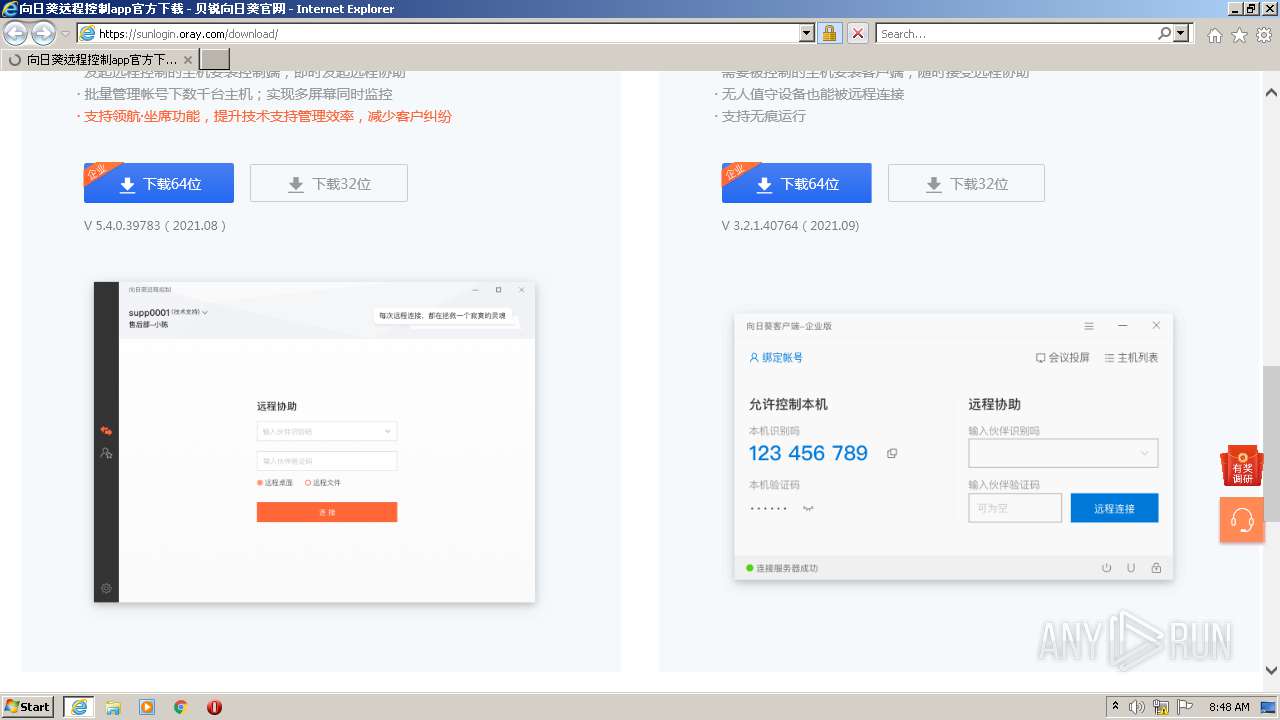This screenshot has width=1280, height=720.
Task: Close the current browser tab
Action: pyautogui.click(x=187, y=60)
